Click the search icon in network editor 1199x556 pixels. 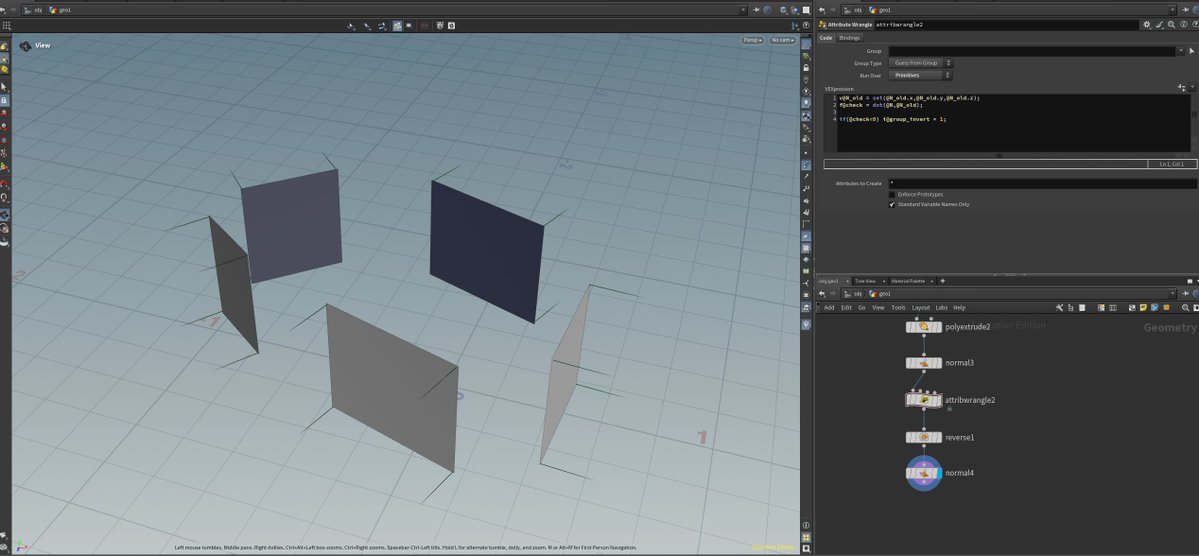tap(1185, 307)
